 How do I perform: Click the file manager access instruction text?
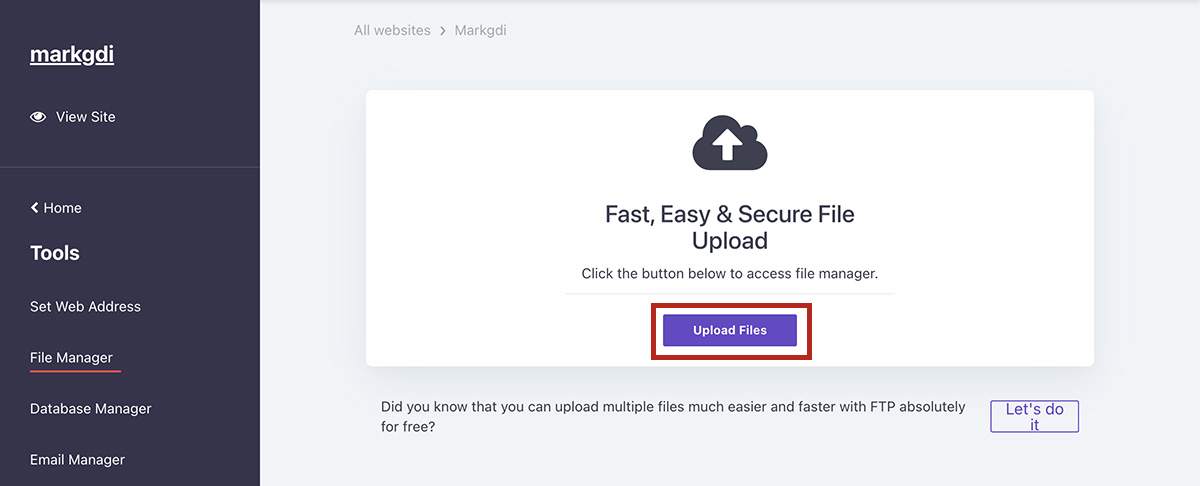[729, 273]
